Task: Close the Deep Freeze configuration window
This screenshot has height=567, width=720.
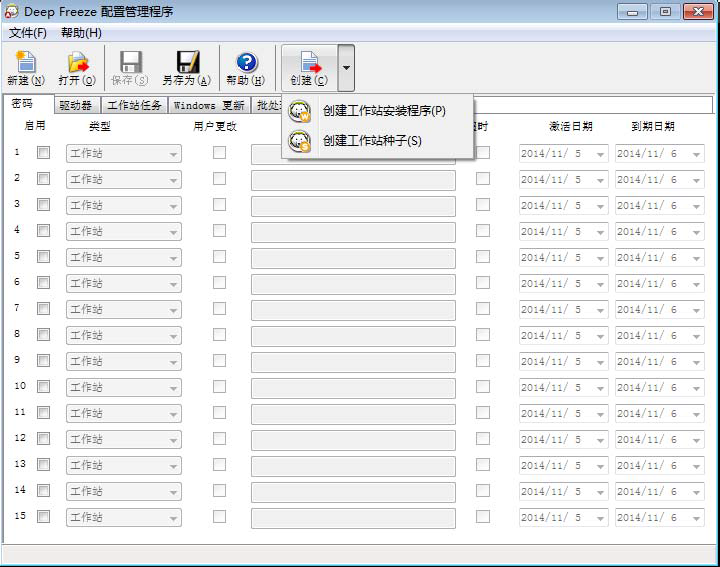Action: 698,11
